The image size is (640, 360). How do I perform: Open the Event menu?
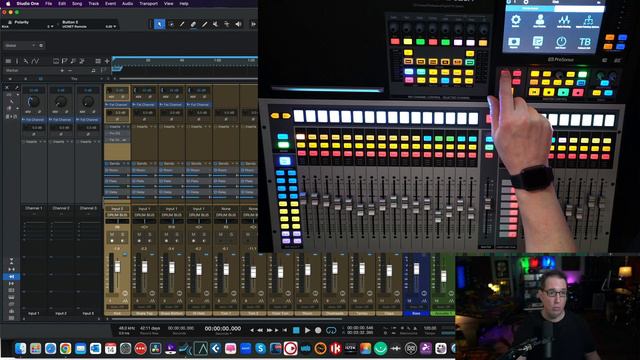point(110,4)
